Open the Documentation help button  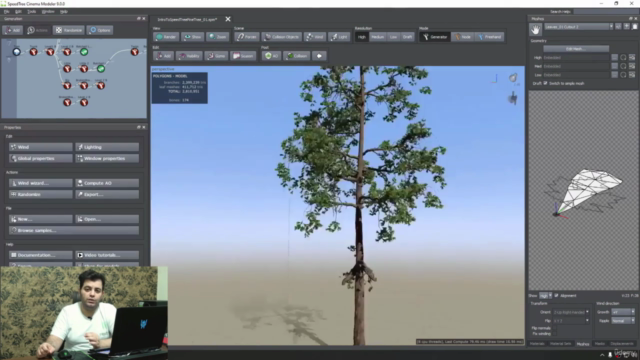click(41, 255)
